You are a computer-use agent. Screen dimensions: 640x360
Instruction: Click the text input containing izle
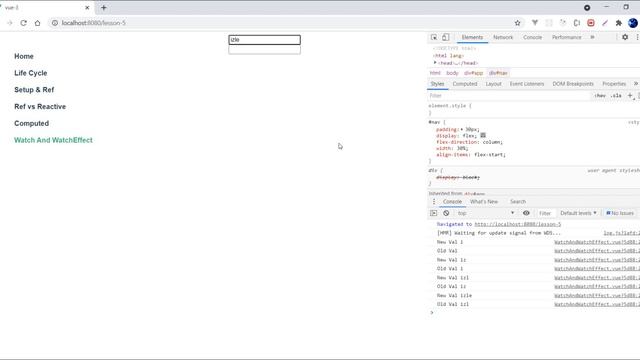(264, 40)
